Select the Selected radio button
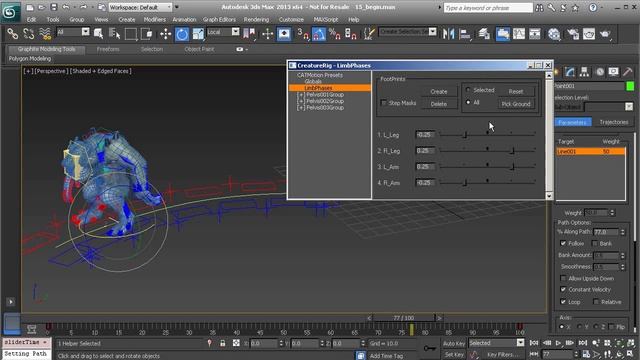640x360 pixels. tap(468, 90)
